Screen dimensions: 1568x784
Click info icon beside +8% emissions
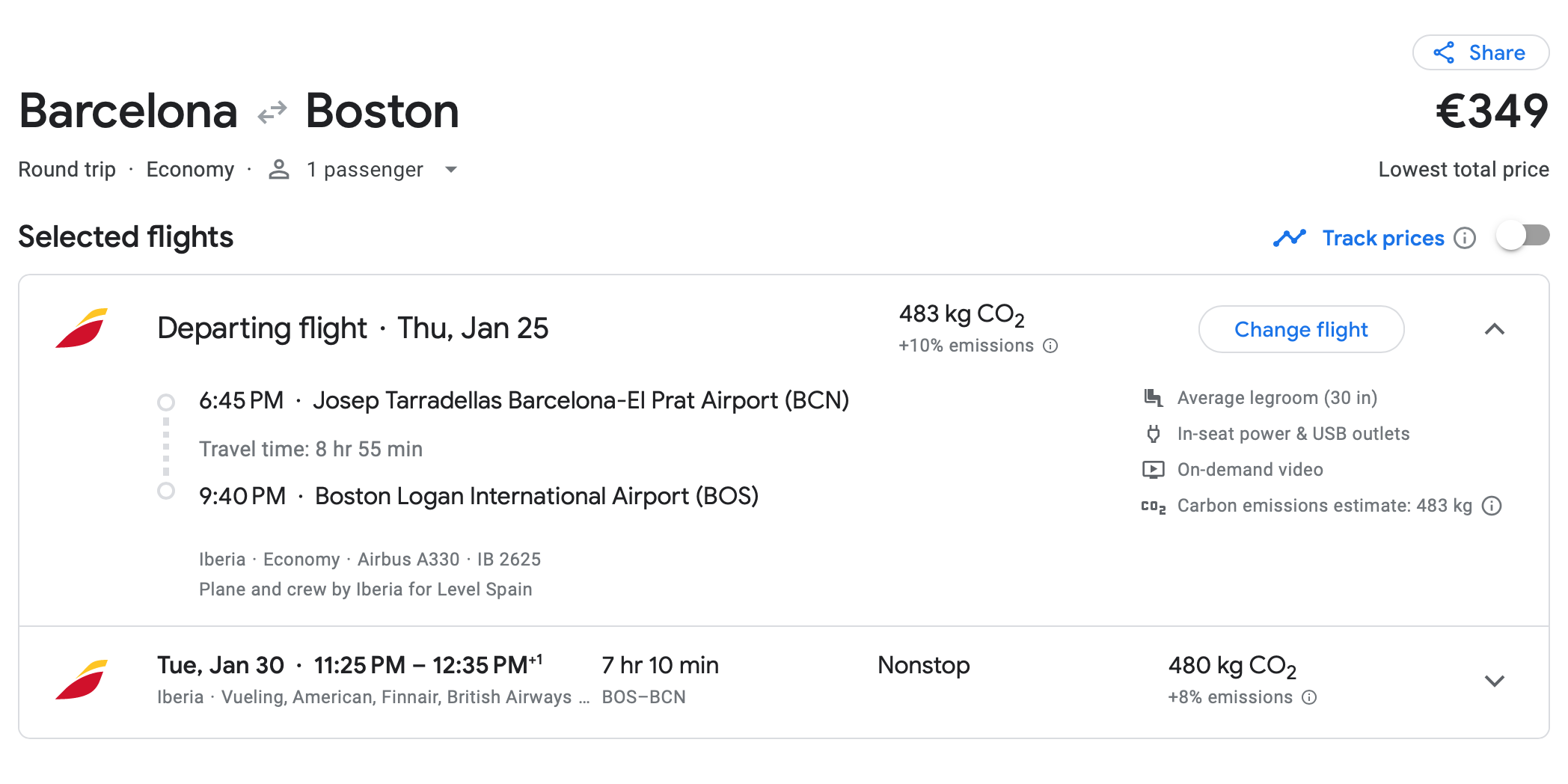[1309, 697]
